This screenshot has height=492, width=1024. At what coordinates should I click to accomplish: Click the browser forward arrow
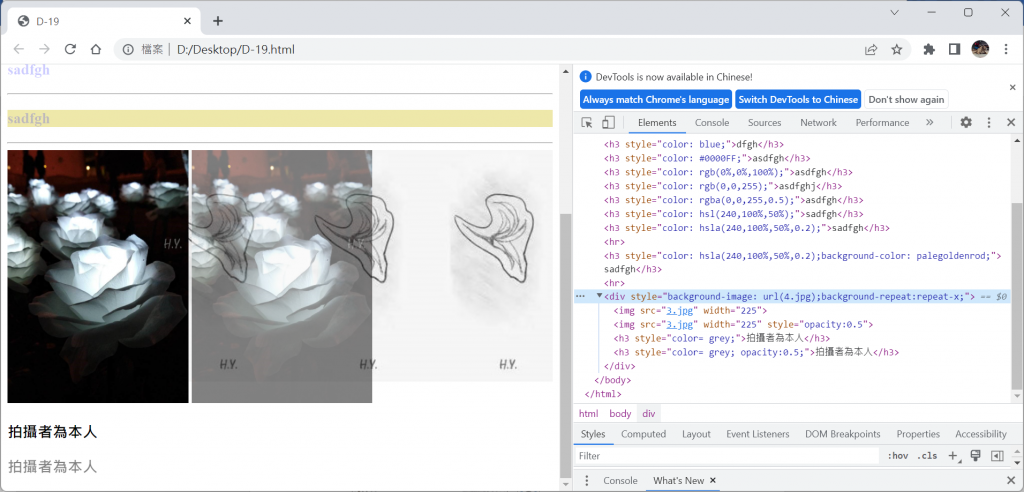44,49
